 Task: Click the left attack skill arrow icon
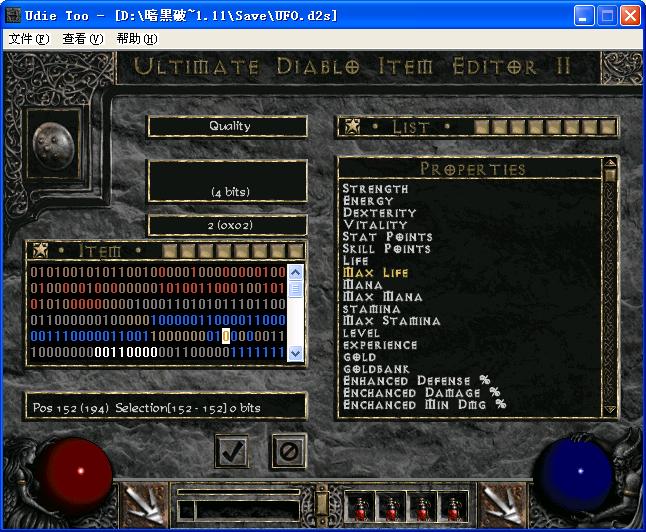144,505
